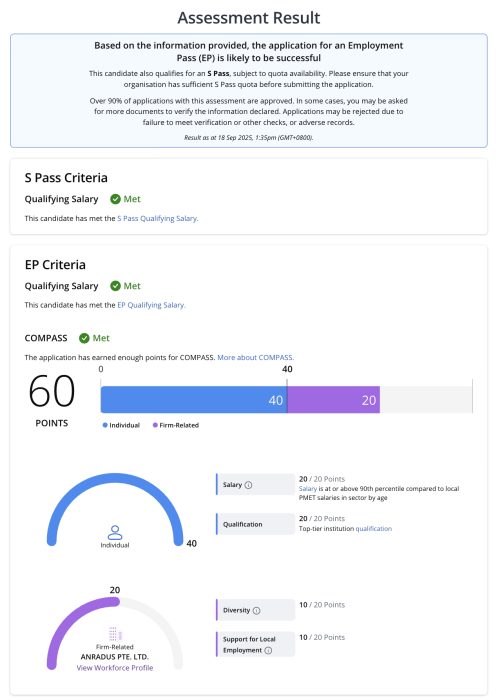Select the Firm-Related legend dot
Screen dimensions: 500x699
(x=155, y=425)
